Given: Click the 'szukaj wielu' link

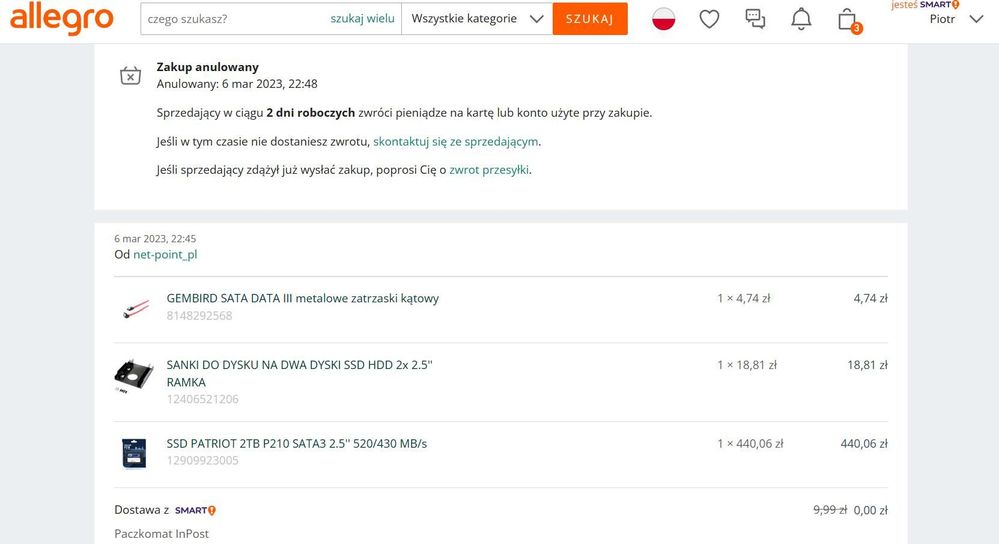Looking at the screenshot, I should (363, 19).
